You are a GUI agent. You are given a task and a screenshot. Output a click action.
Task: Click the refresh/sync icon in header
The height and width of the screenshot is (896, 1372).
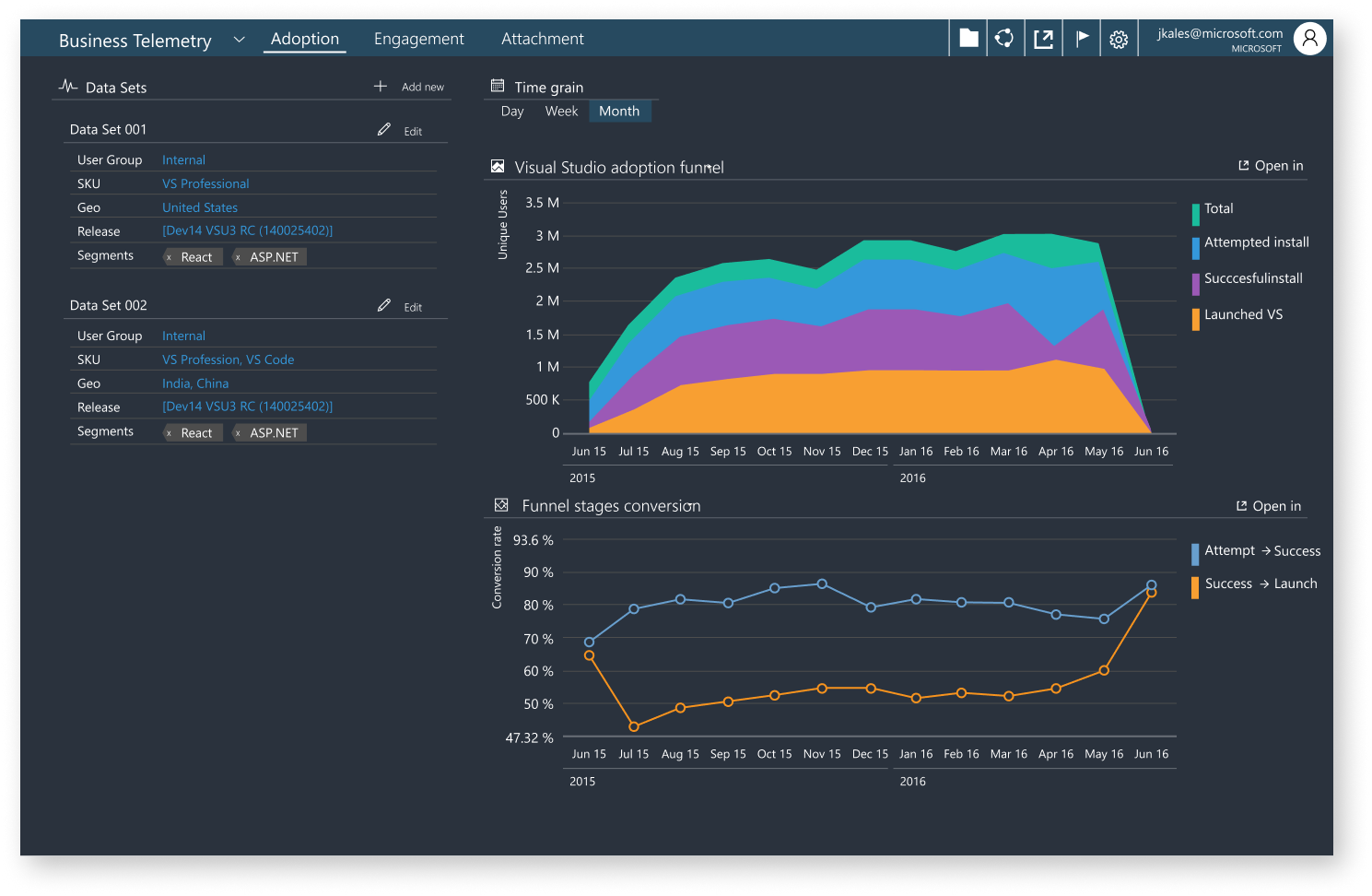pos(1005,38)
